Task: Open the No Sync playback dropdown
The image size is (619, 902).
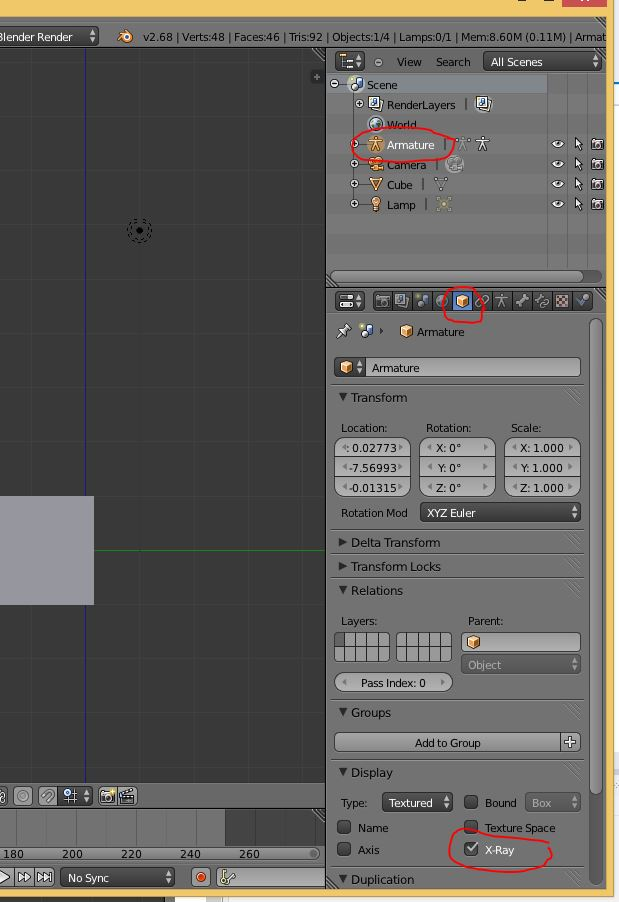Action: click(117, 877)
